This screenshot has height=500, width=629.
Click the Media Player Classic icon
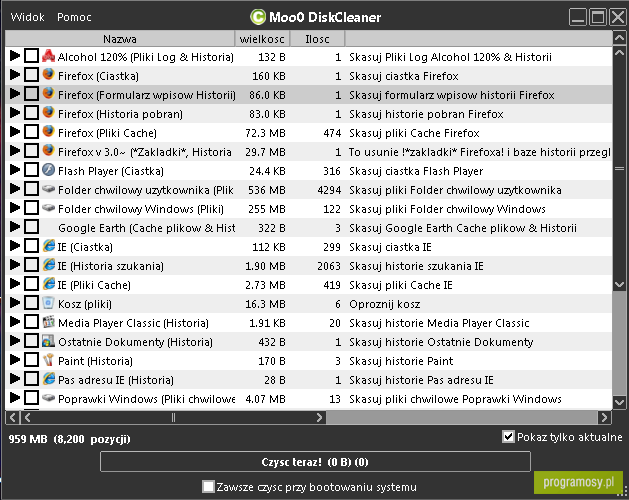49,321
